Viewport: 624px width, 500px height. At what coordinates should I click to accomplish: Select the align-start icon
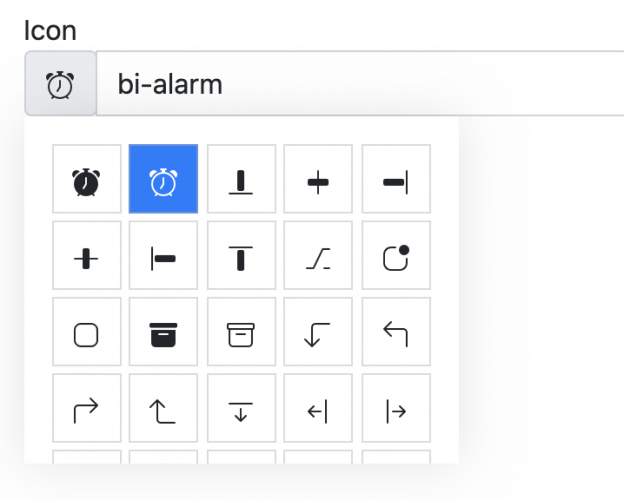163,255
